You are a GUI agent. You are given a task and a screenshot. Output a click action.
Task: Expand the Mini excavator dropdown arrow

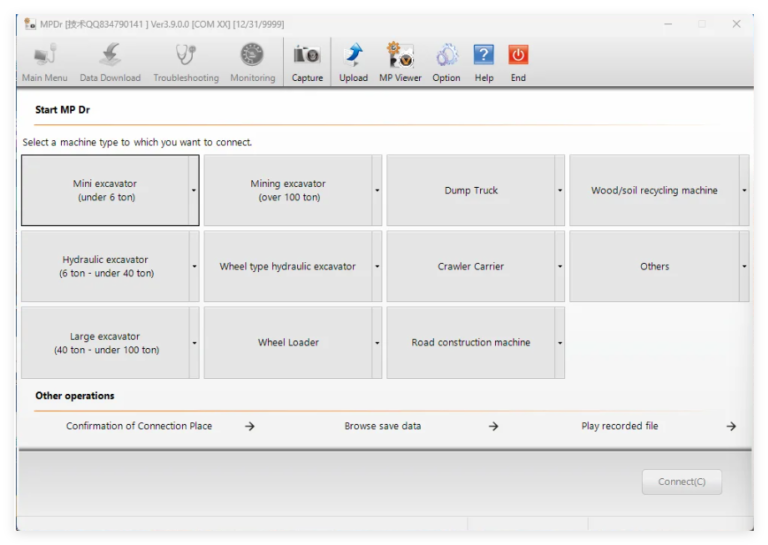194,190
